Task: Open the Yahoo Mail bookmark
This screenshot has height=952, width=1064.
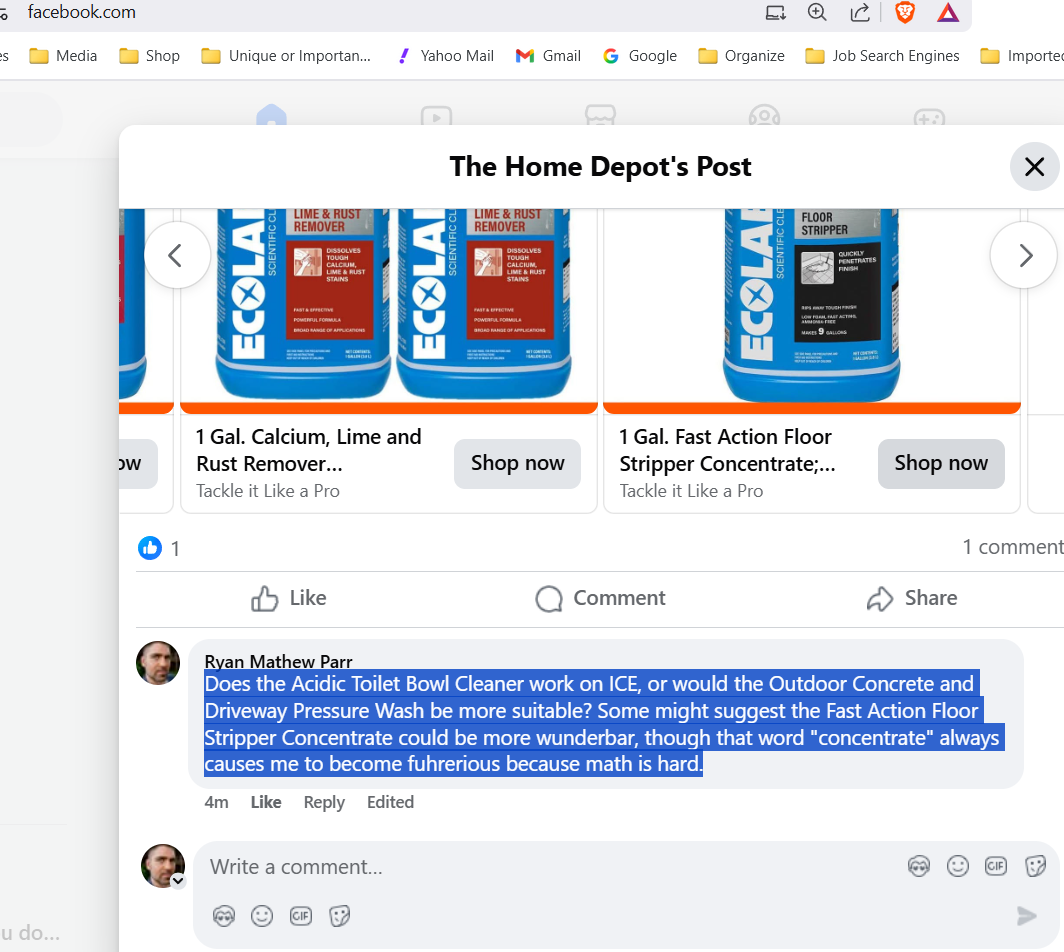Action: 445,56
